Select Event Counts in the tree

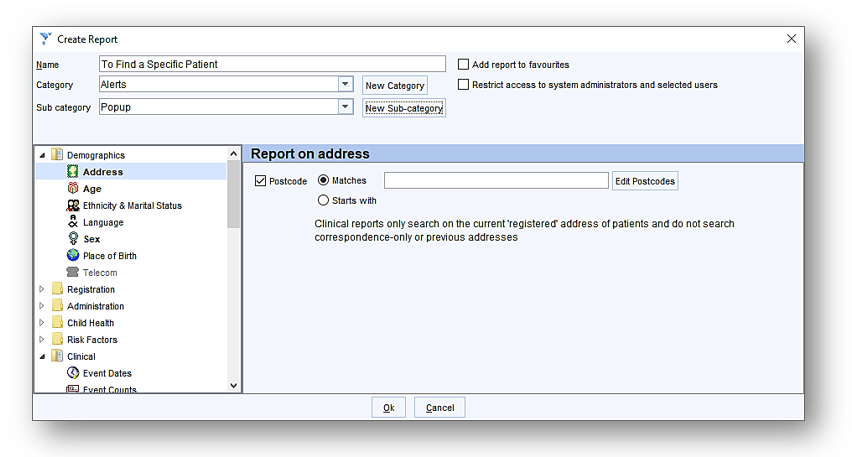click(x=110, y=389)
